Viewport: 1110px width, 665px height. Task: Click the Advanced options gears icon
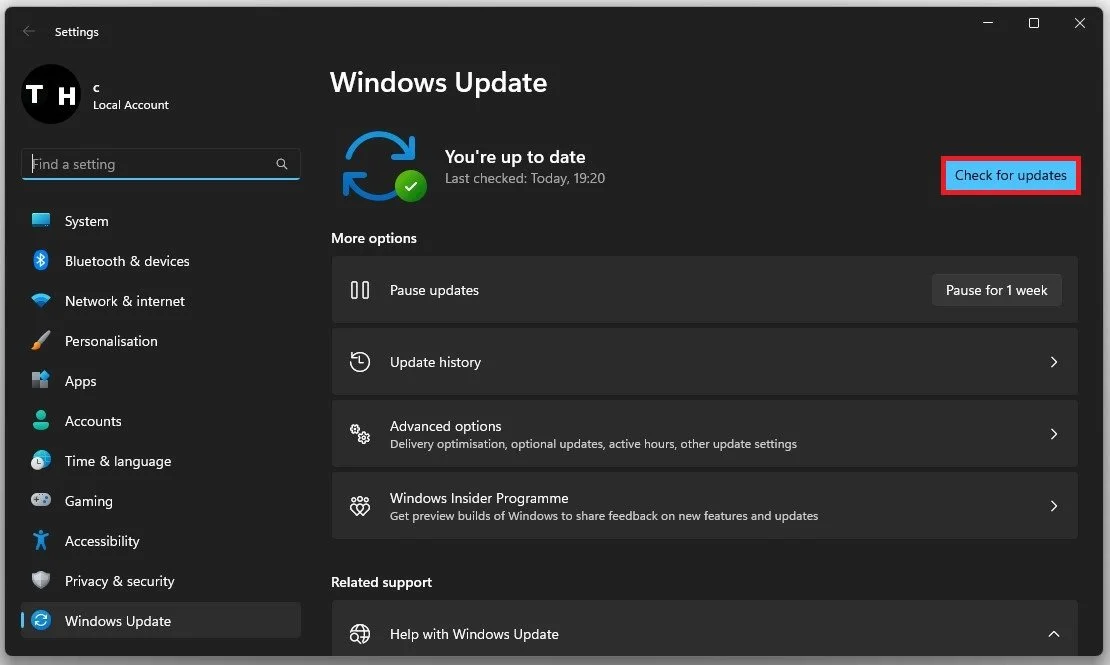point(360,433)
